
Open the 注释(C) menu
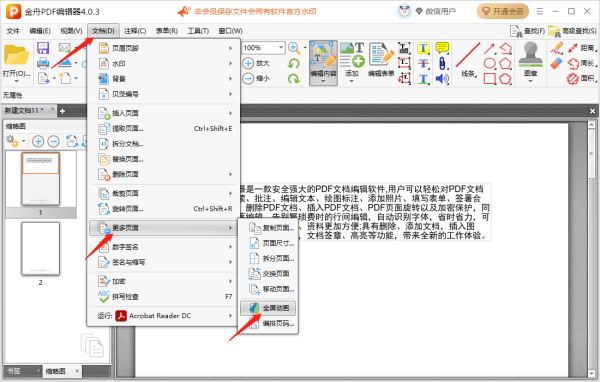point(135,31)
